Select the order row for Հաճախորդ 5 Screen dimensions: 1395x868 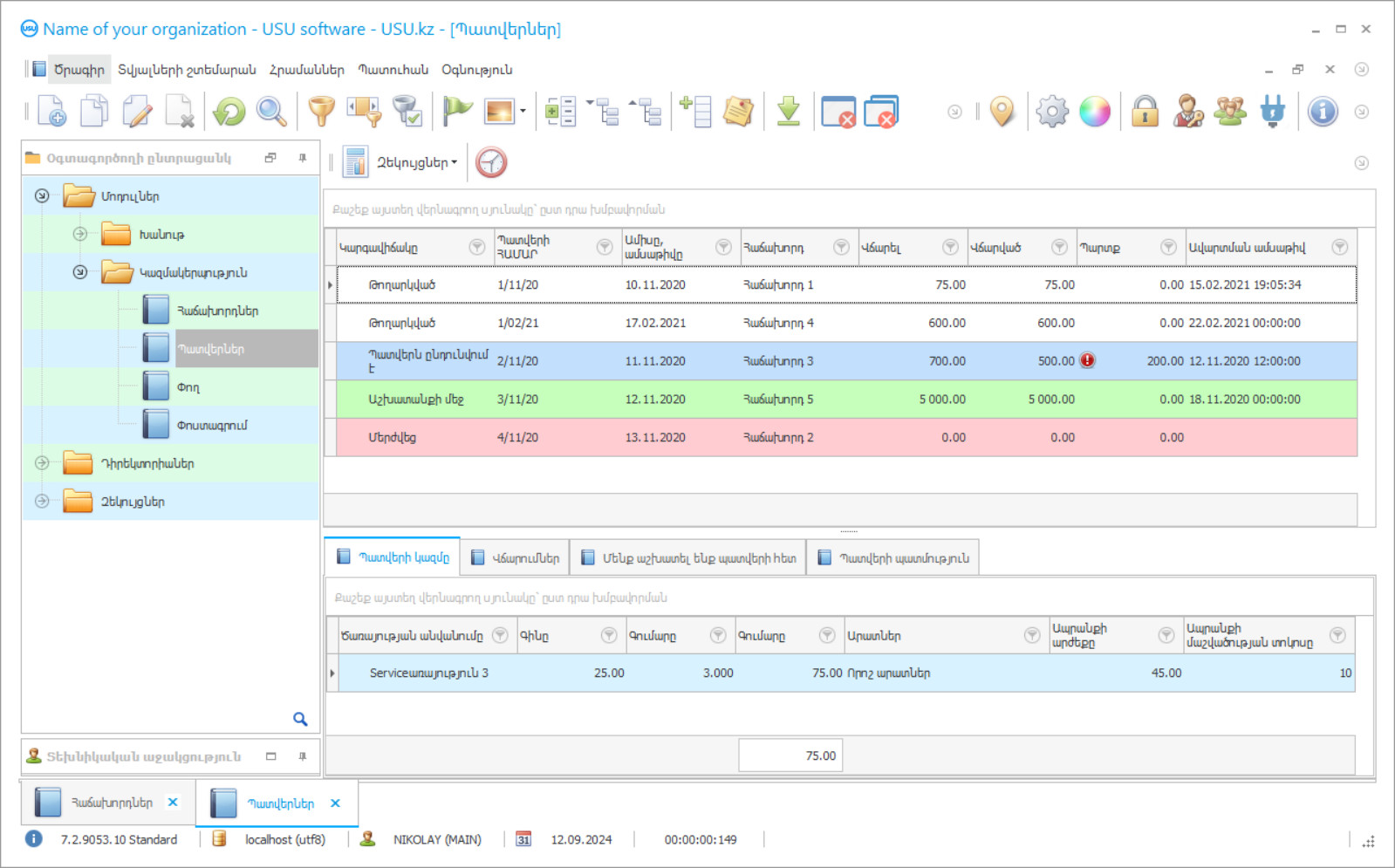(846, 399)
